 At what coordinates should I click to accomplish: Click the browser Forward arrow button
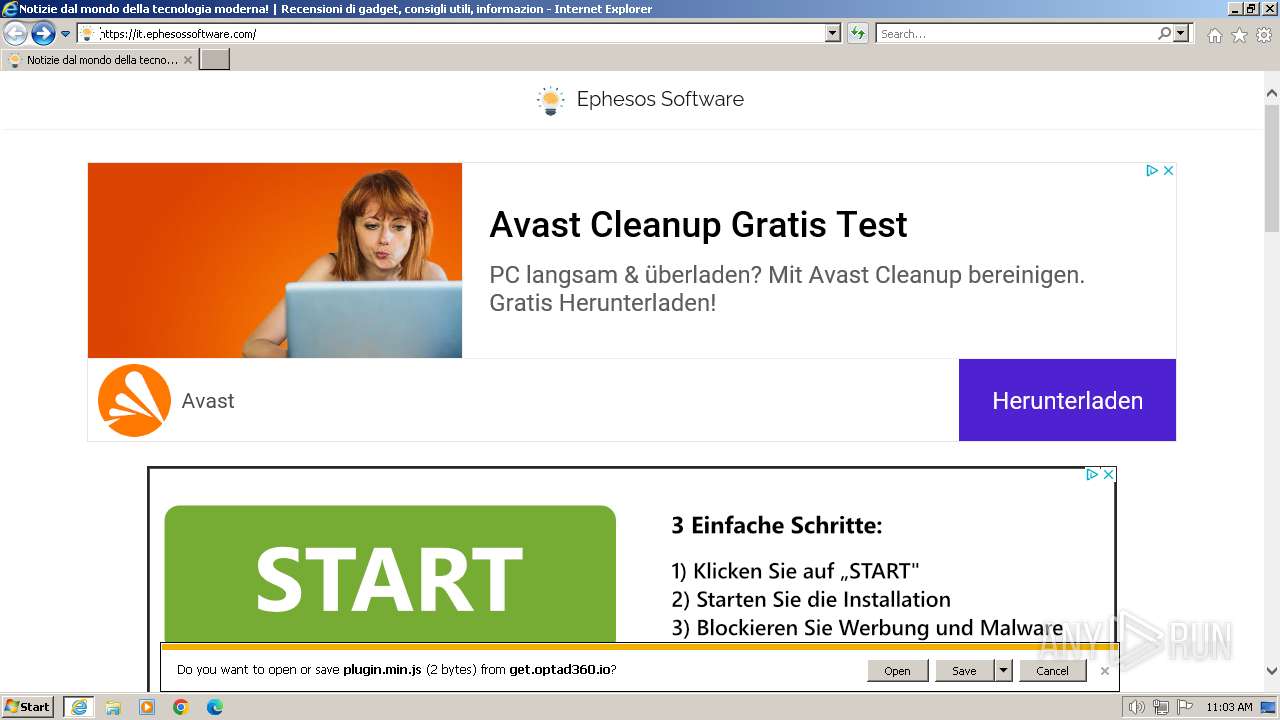42,34
